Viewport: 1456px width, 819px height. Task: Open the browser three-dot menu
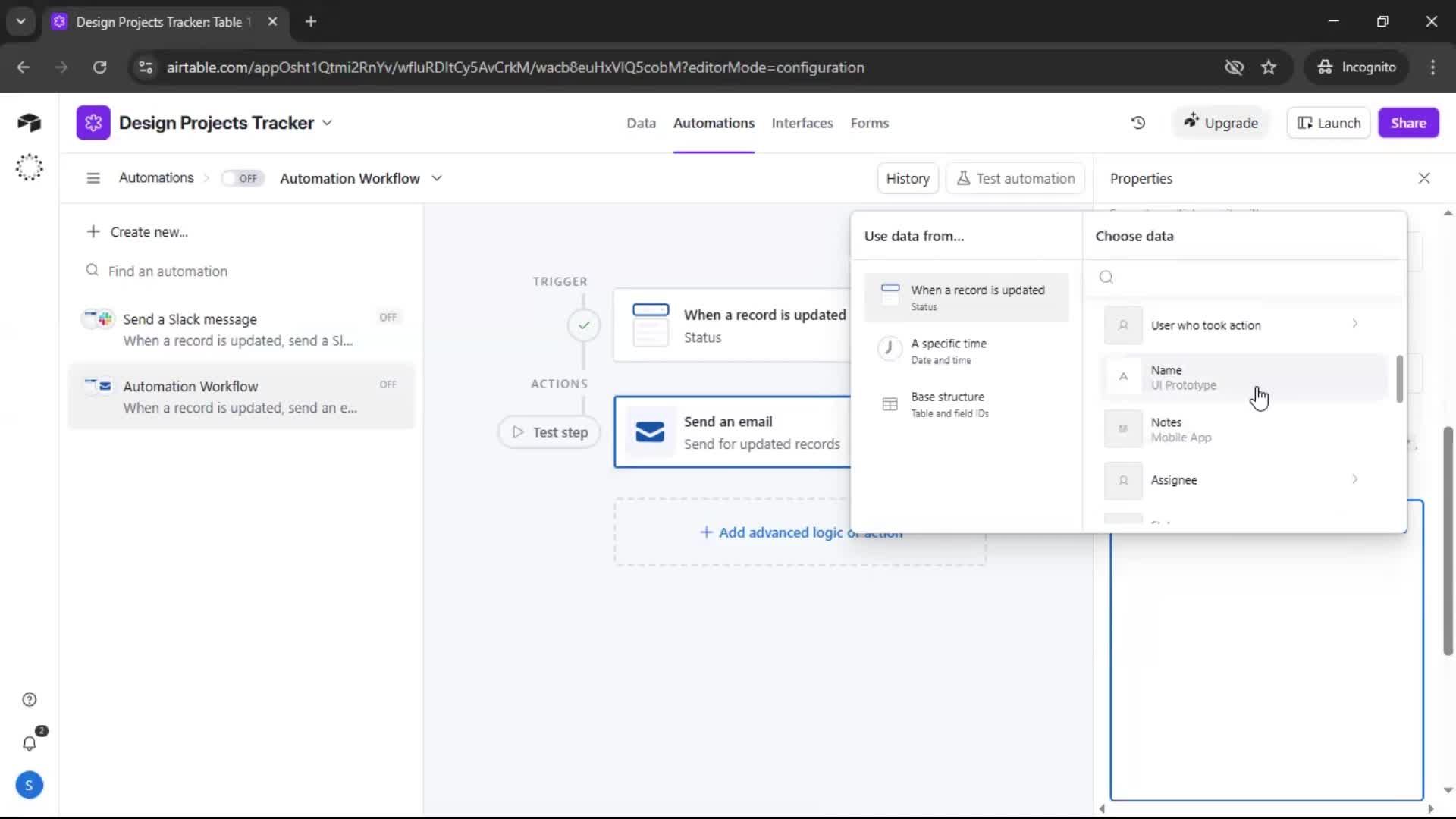1432,67
